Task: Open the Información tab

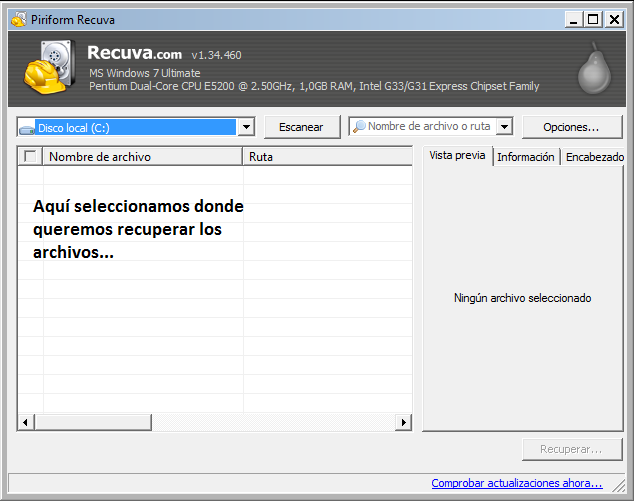Action: coord(526,157)
